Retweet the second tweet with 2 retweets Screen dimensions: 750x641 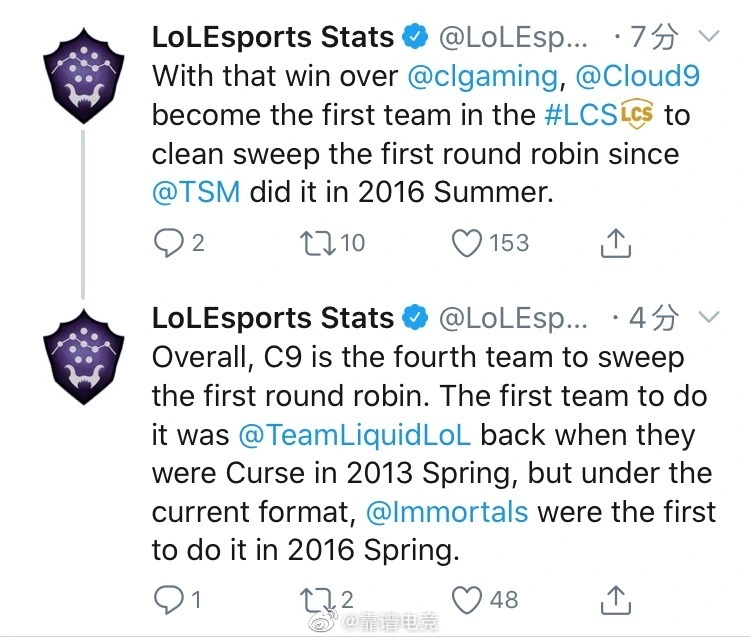tap(315, 599)
